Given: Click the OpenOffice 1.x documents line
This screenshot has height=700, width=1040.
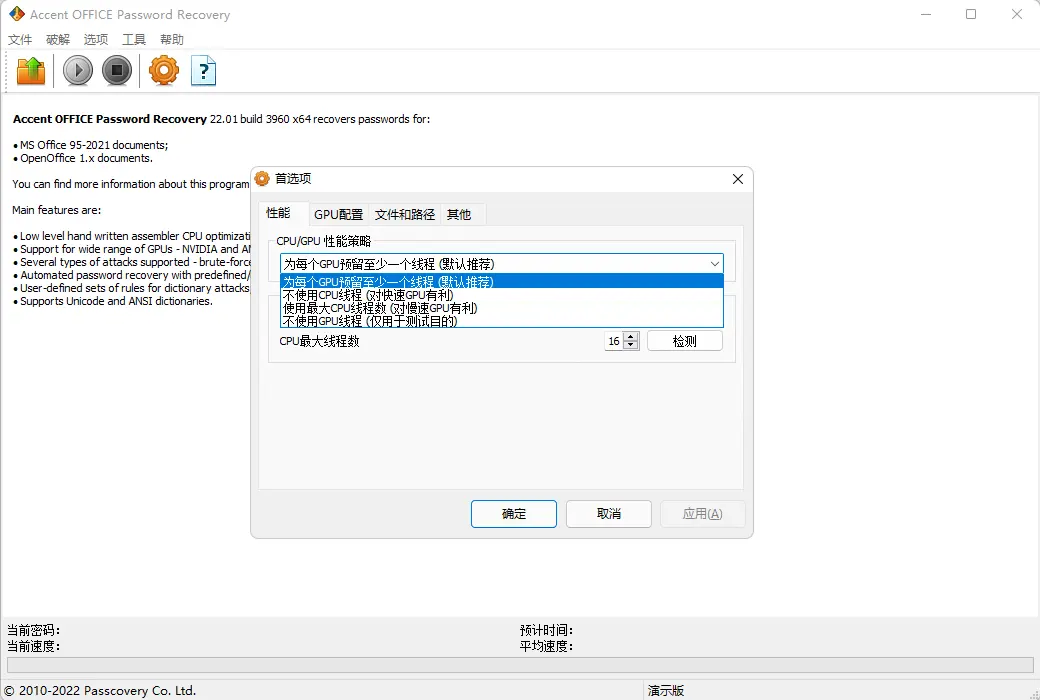Looking at the screenshot, I should point(83,158).
